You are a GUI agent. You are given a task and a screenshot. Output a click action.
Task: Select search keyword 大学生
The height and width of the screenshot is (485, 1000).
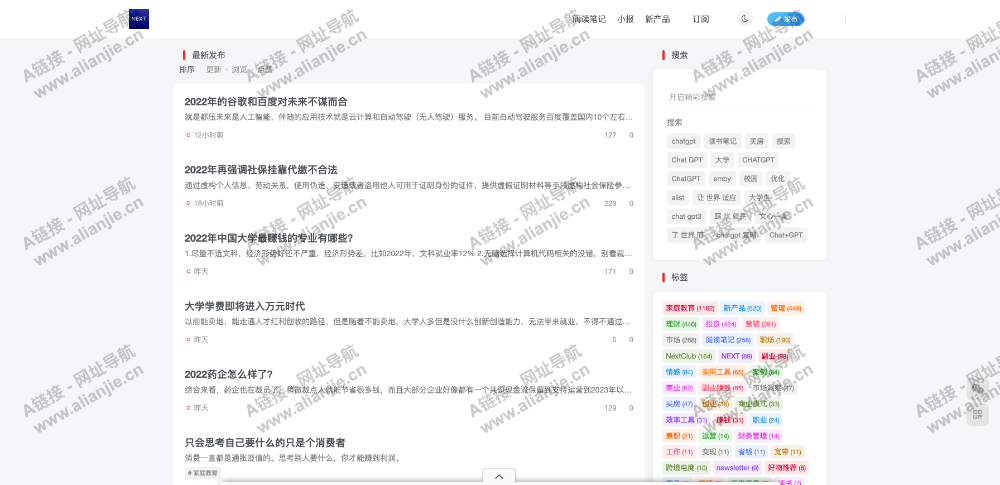pos(760,198)
